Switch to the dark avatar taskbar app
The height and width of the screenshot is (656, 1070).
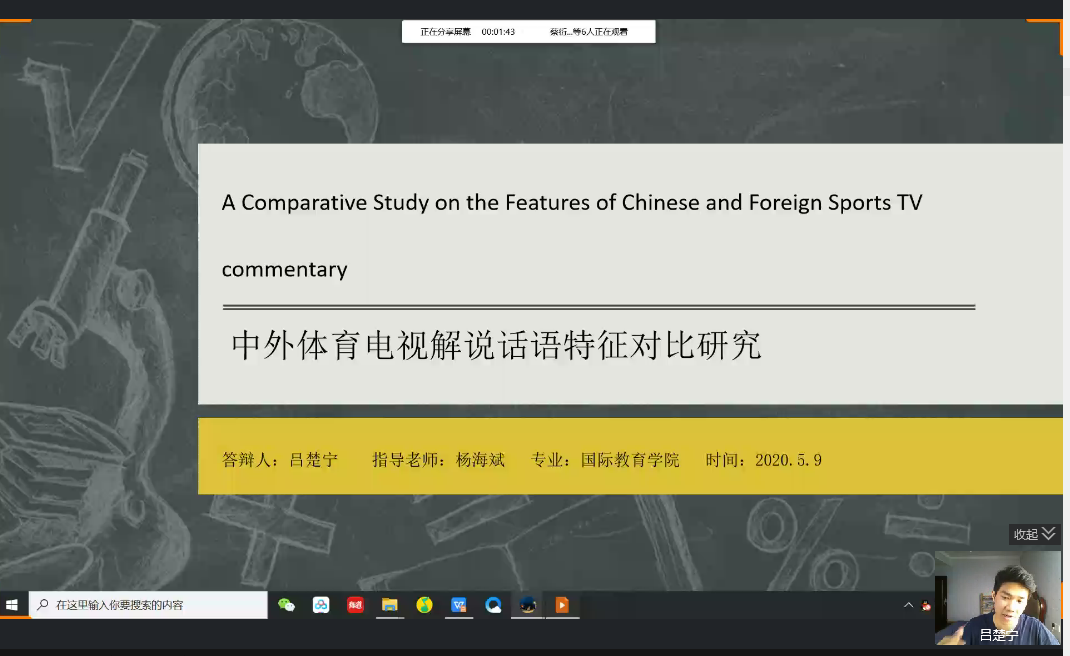pos(528,605)
